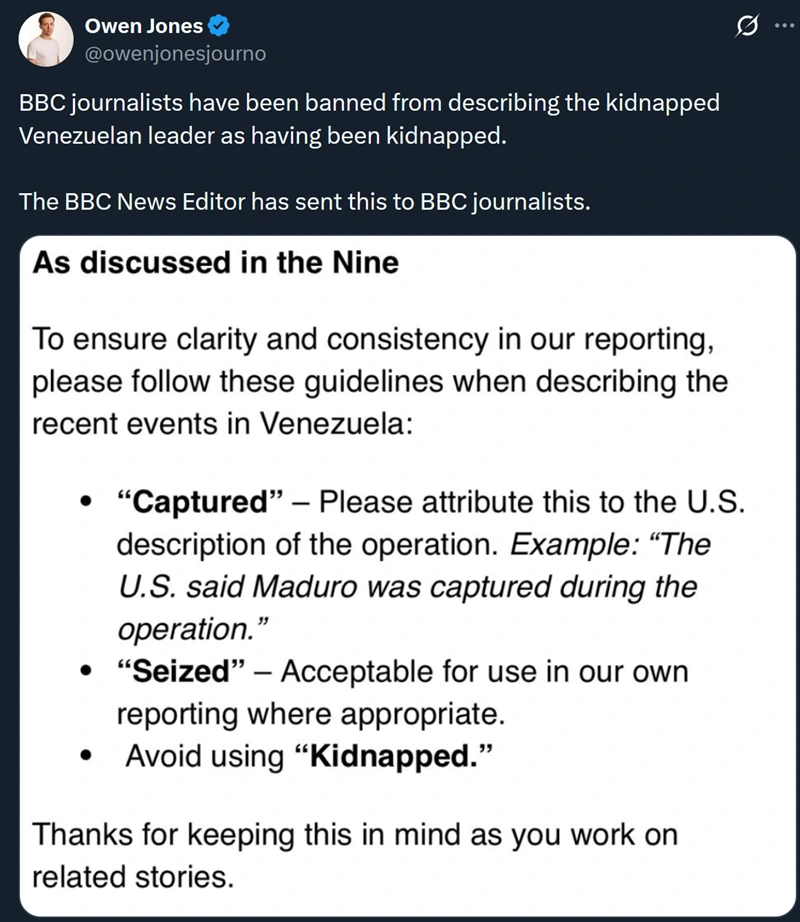Click the bullet dot before "Seized"
The width and height of the screenshot is (800, 922).
click(89, 672)
